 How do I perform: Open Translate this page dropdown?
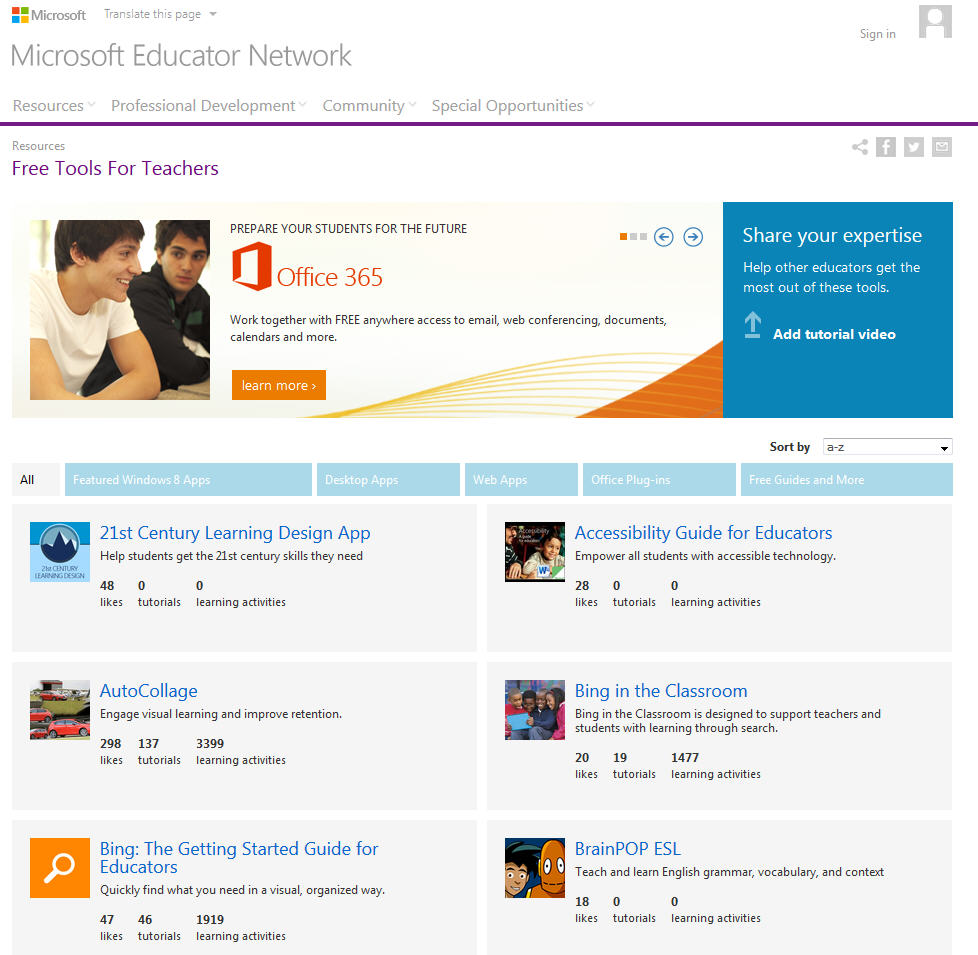click(160, 14)
